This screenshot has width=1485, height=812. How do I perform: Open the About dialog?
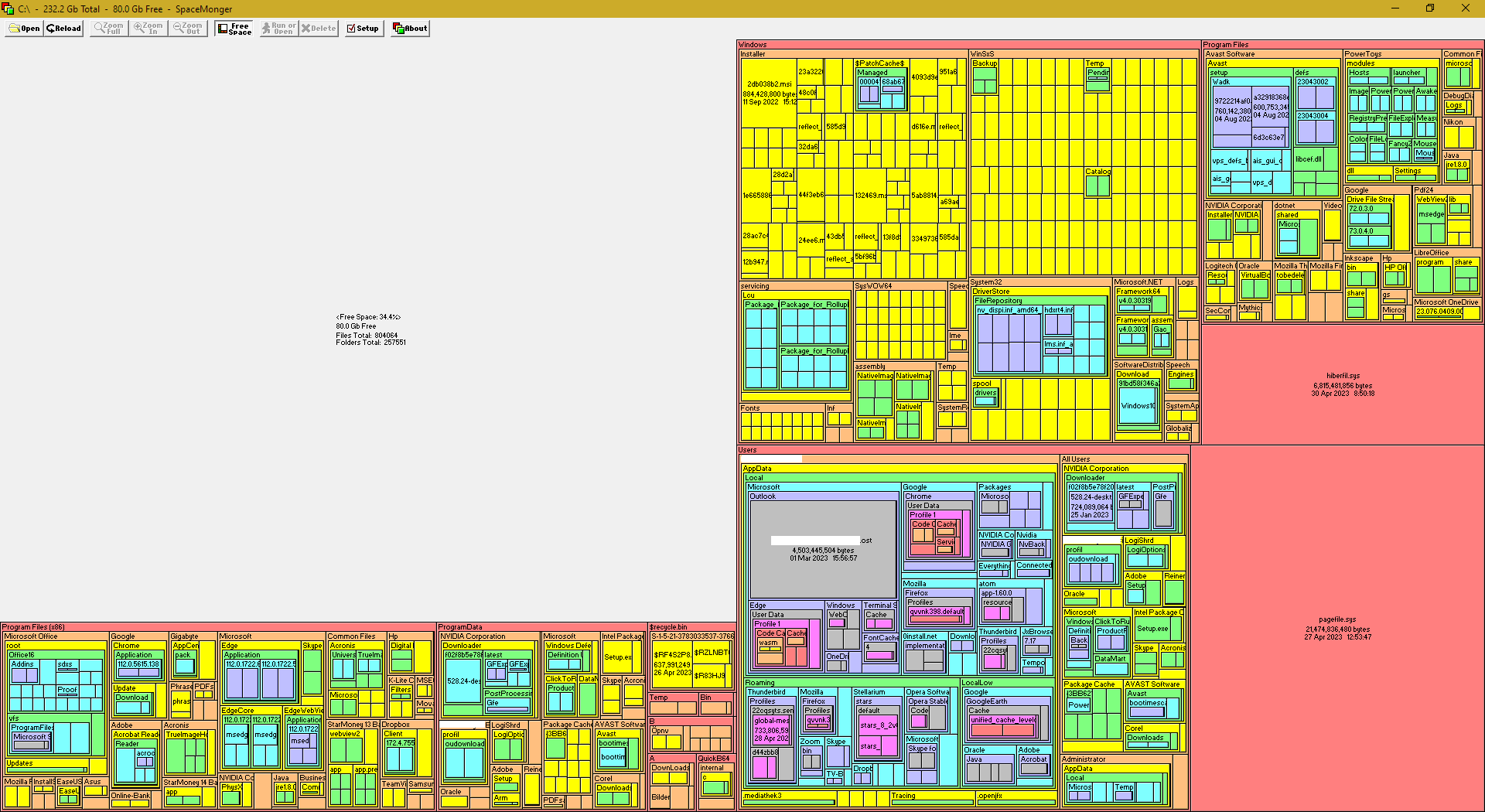point(411,29)
